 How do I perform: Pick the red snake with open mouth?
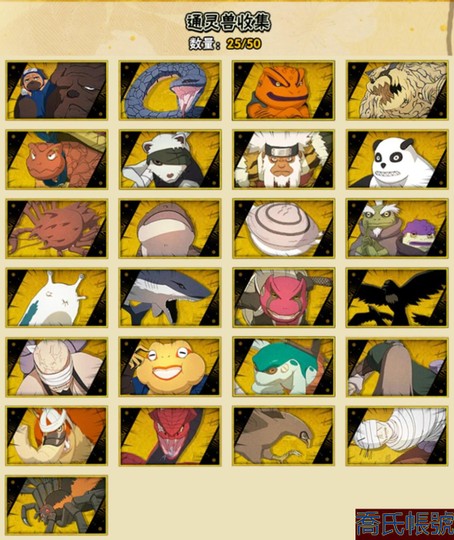point(170,436)
